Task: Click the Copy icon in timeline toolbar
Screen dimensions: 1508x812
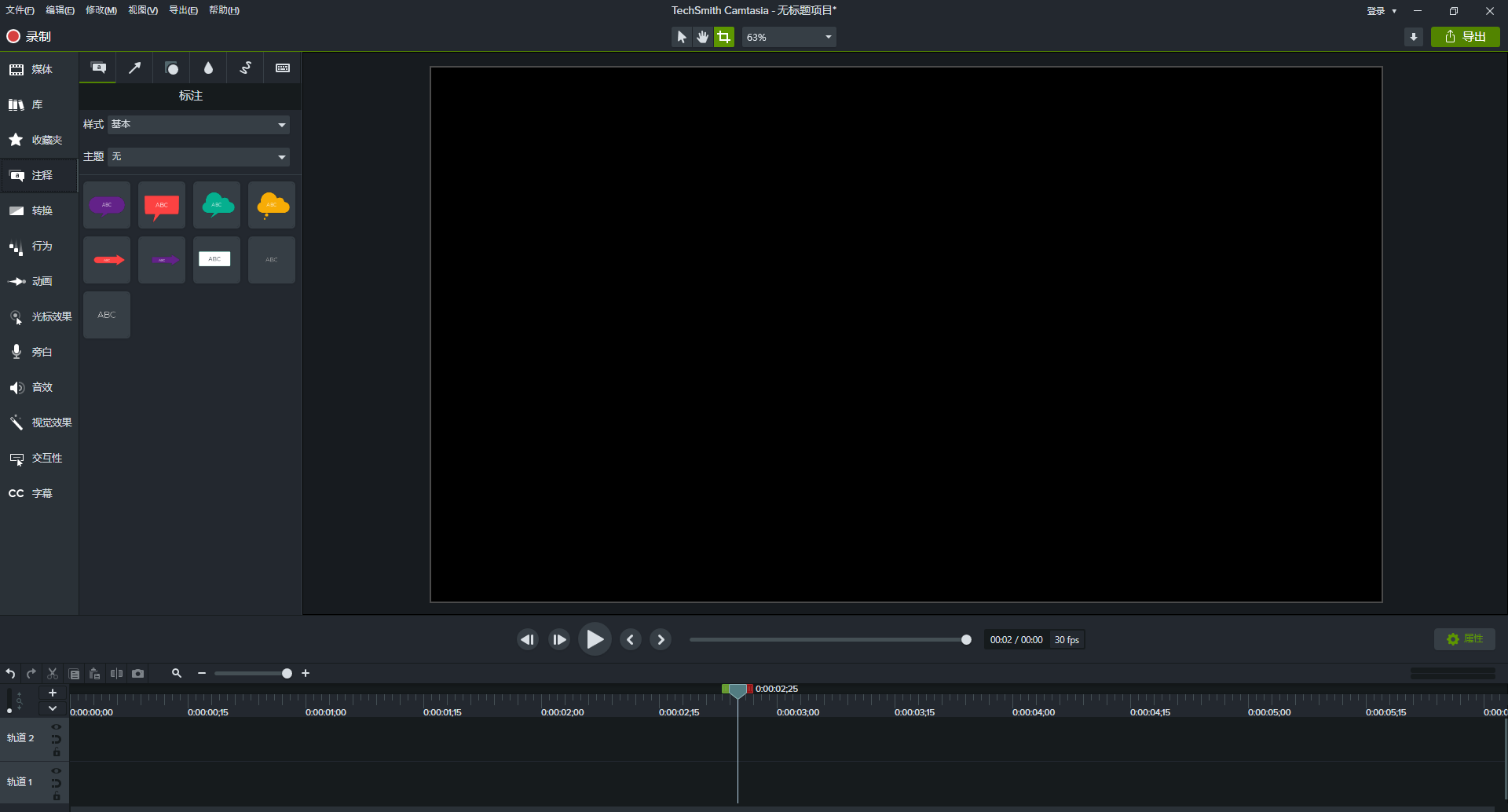Action: click(74, 674)
